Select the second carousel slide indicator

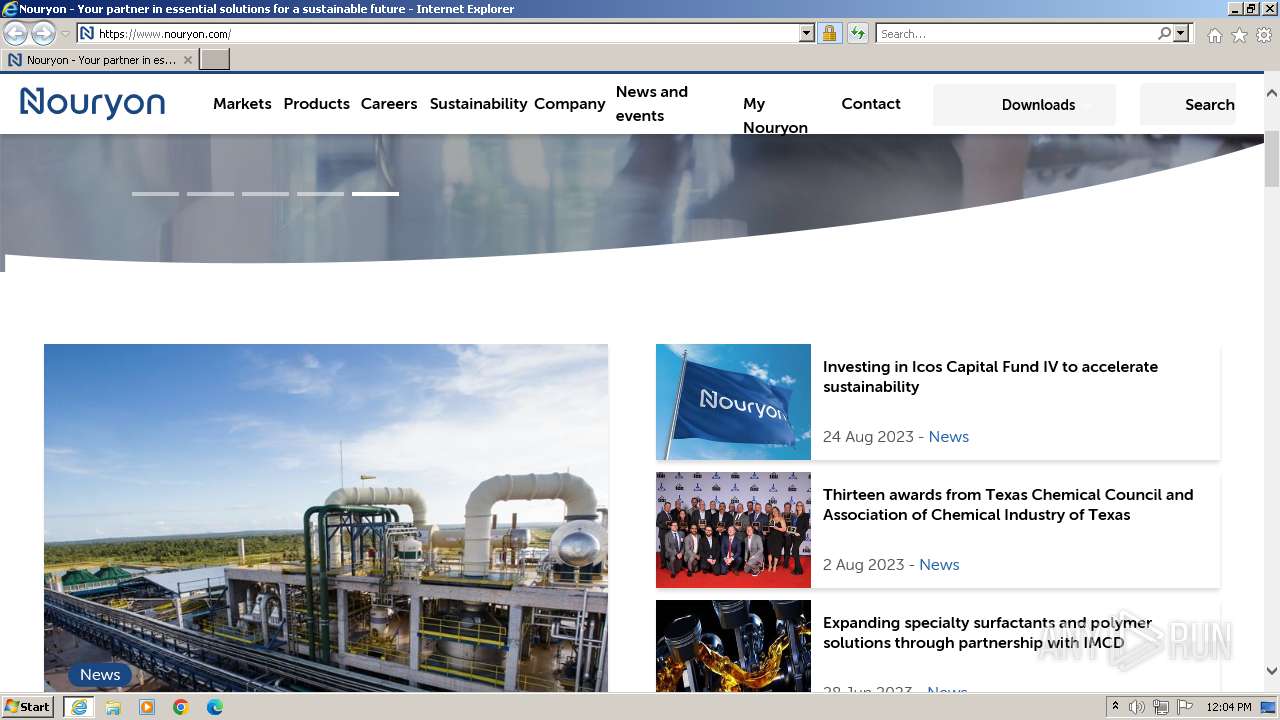(x=210, y=194)
